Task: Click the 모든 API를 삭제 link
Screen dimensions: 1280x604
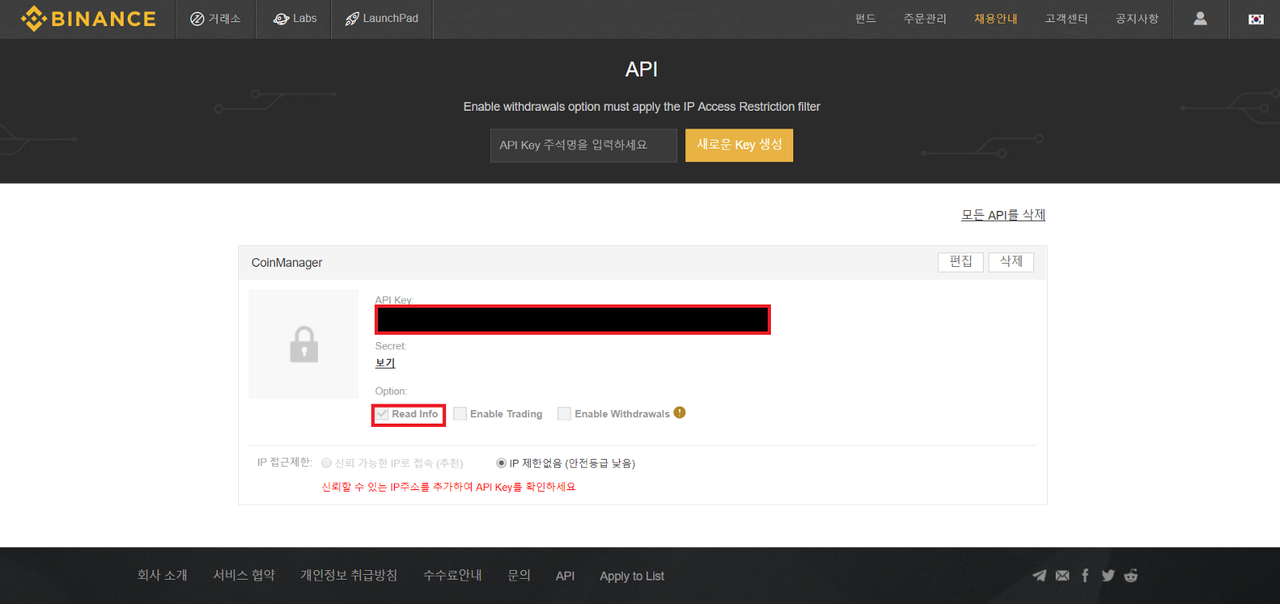Action: click(x=1003, y=215)
